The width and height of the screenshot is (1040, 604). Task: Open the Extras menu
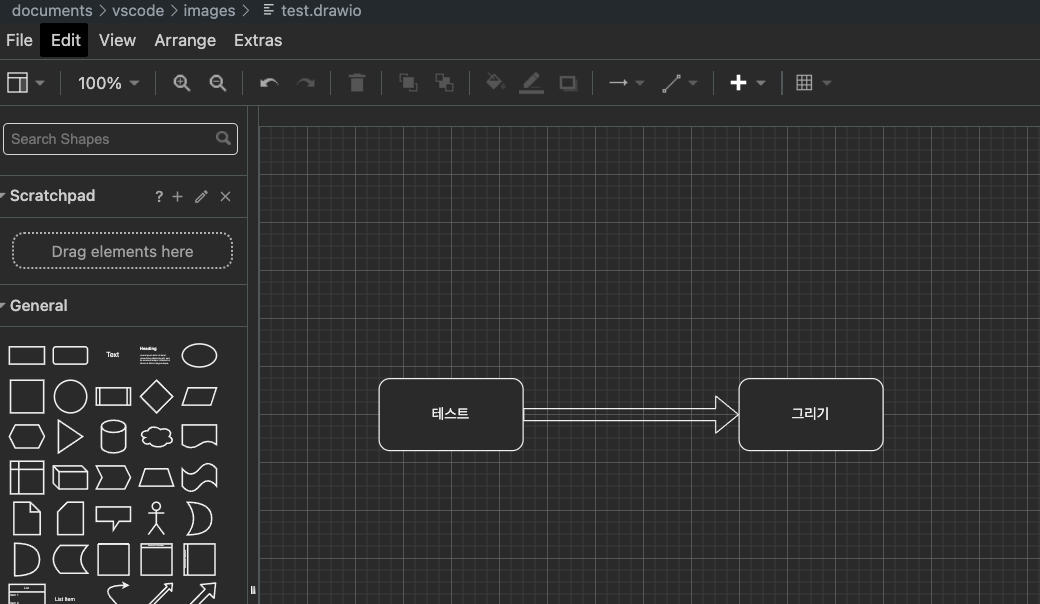[x=258, y=40]
